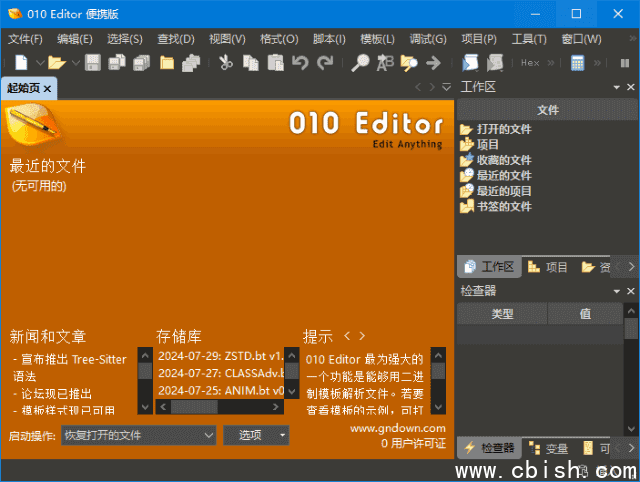Open the CLASSAdv.bt repository entry

[220, 373]
